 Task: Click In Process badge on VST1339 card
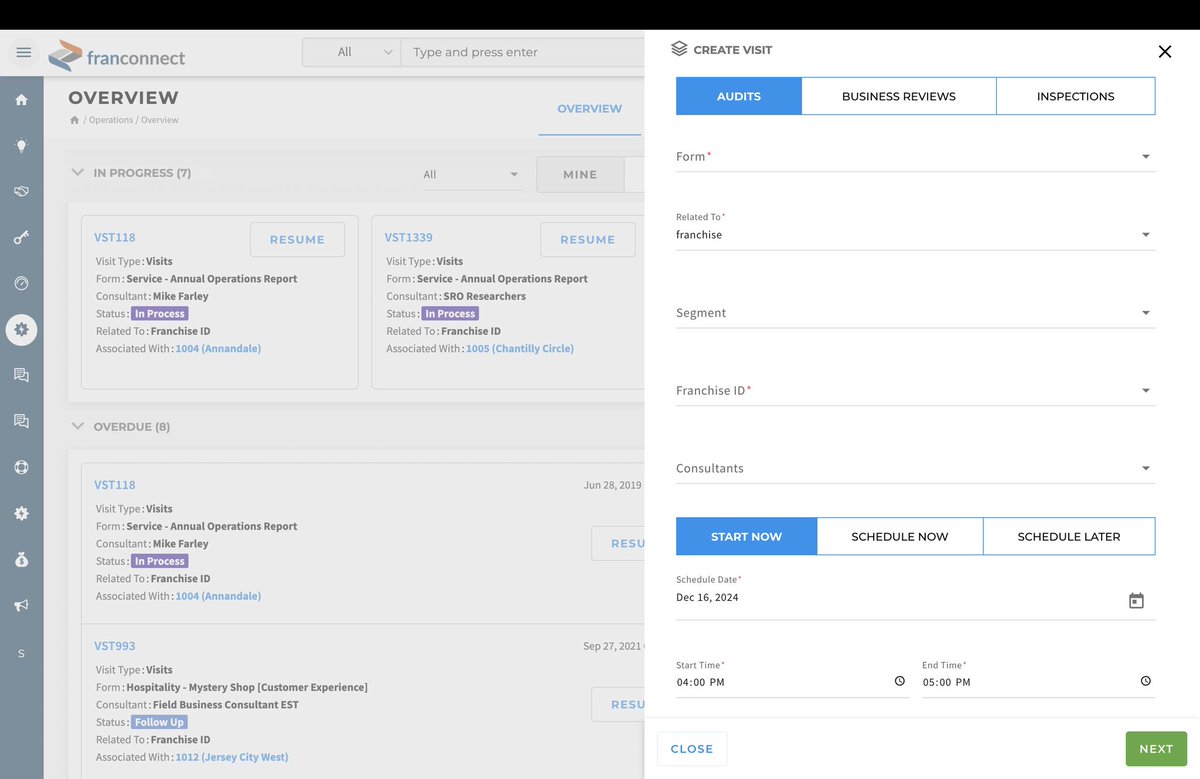pos(450,314)
